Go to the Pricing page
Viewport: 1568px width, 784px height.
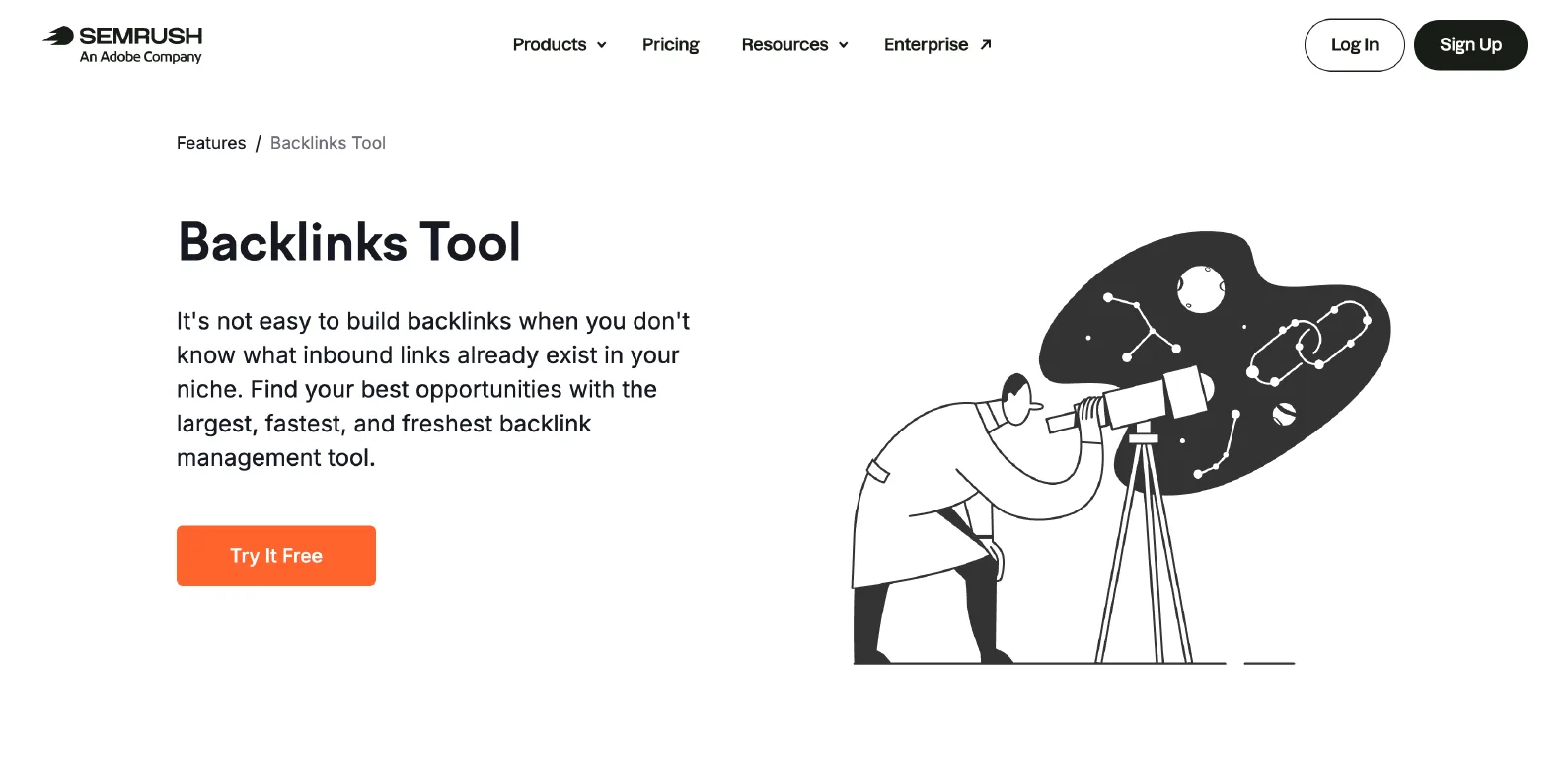(x=670, y=44)
